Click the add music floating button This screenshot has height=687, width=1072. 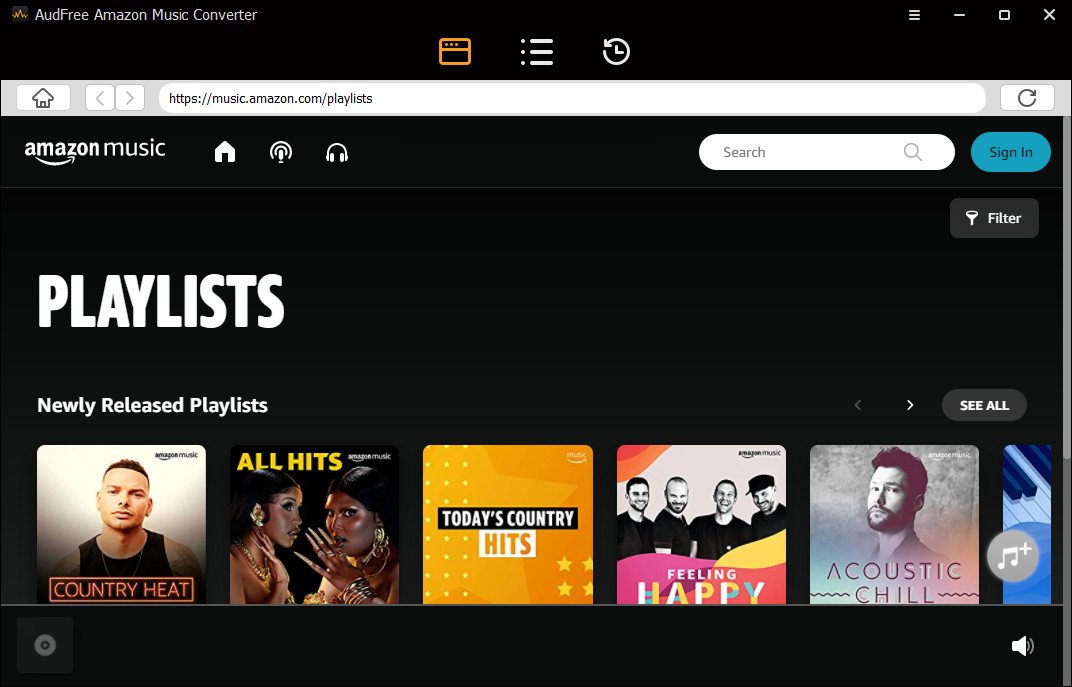tap(1013, 556)
